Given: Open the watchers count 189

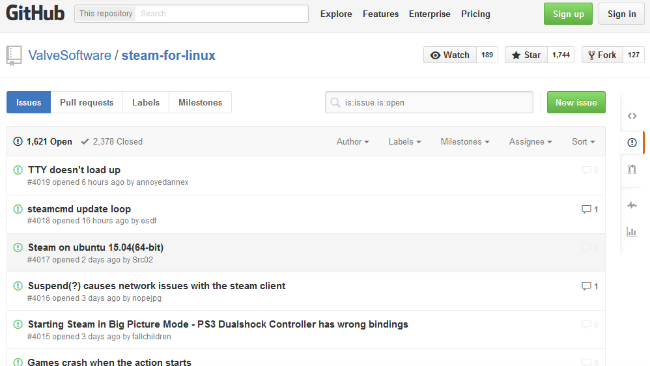Looking at the screenshot, I should pyautogui.click(x=487, y=55).
